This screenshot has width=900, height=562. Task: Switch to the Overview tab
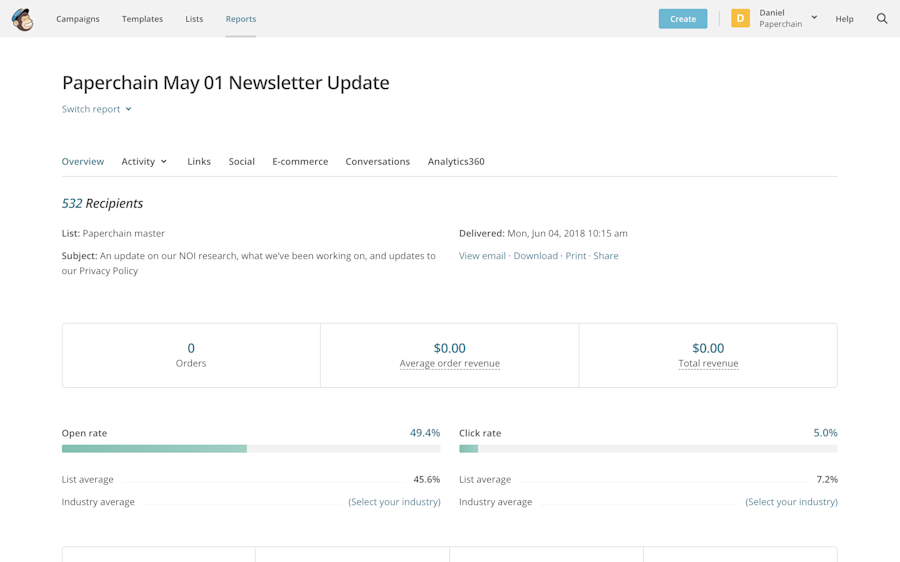click(83, 162)
